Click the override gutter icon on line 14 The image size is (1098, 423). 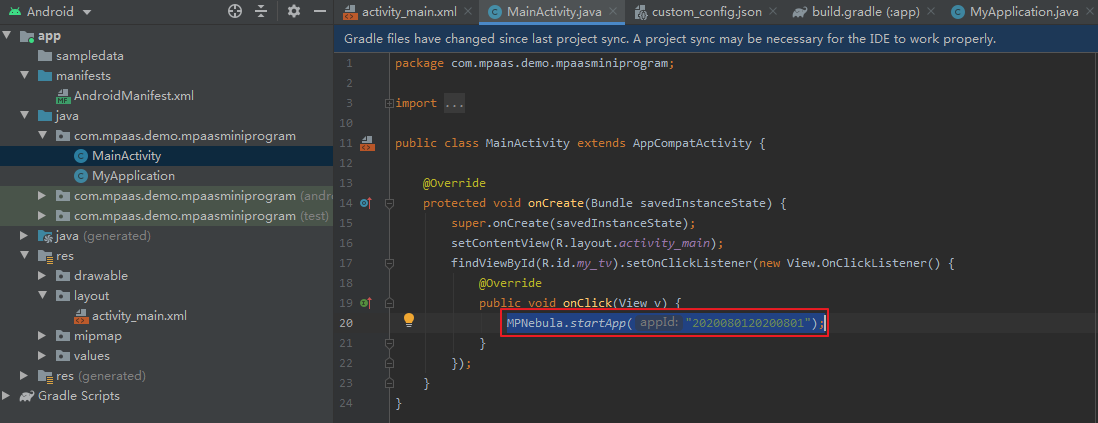tap(366, 204)
